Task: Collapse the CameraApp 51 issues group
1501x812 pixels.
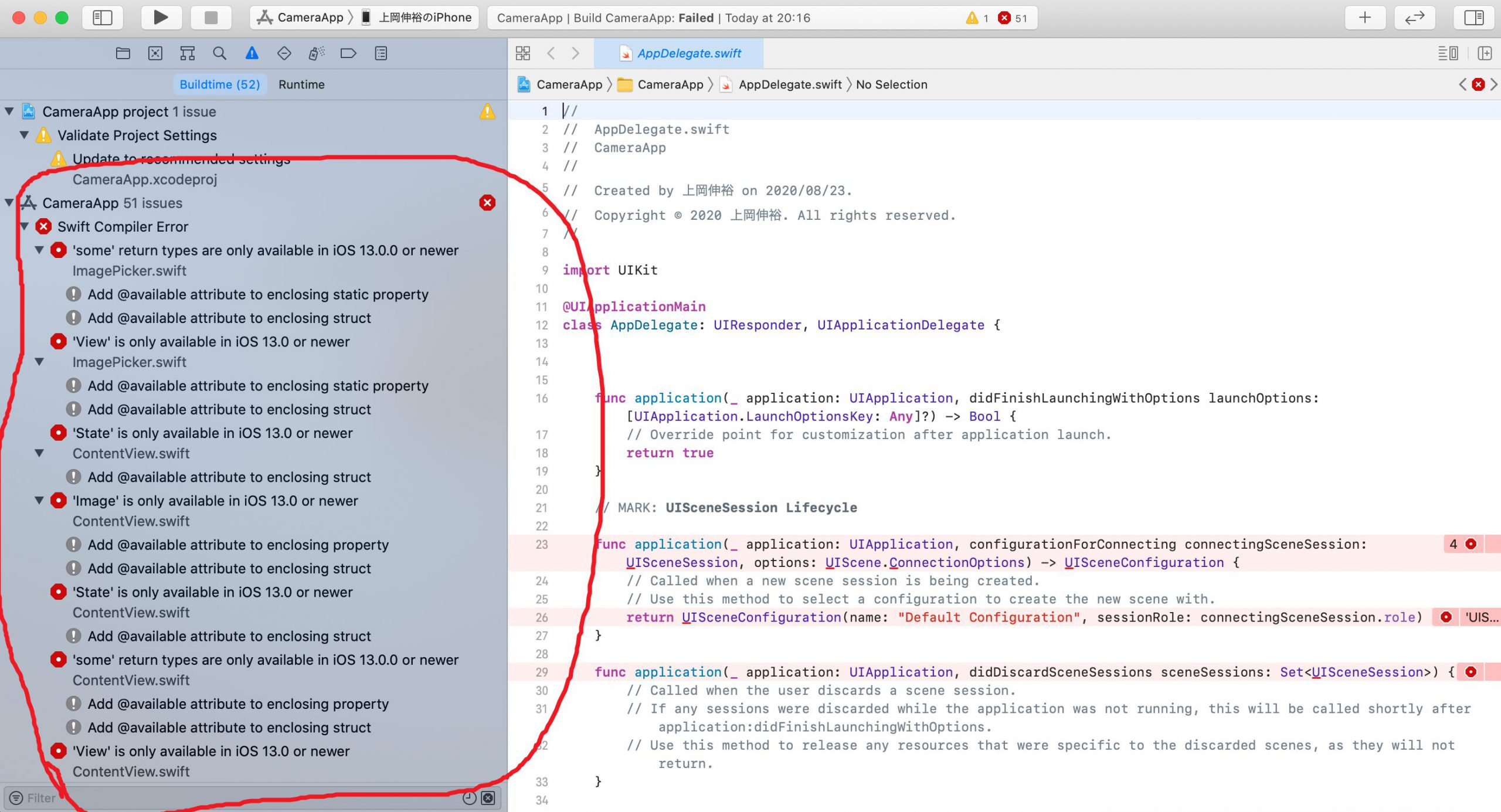Action: point(9,203)
